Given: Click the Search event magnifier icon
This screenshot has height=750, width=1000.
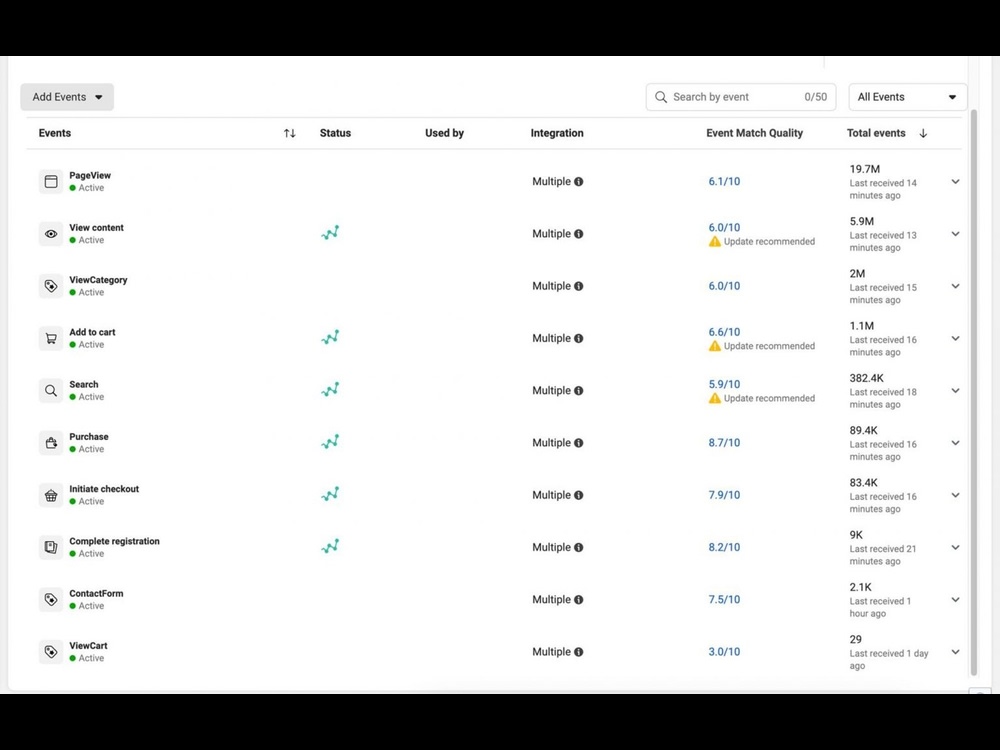Looking at the screenshot, I should [51, 391].
